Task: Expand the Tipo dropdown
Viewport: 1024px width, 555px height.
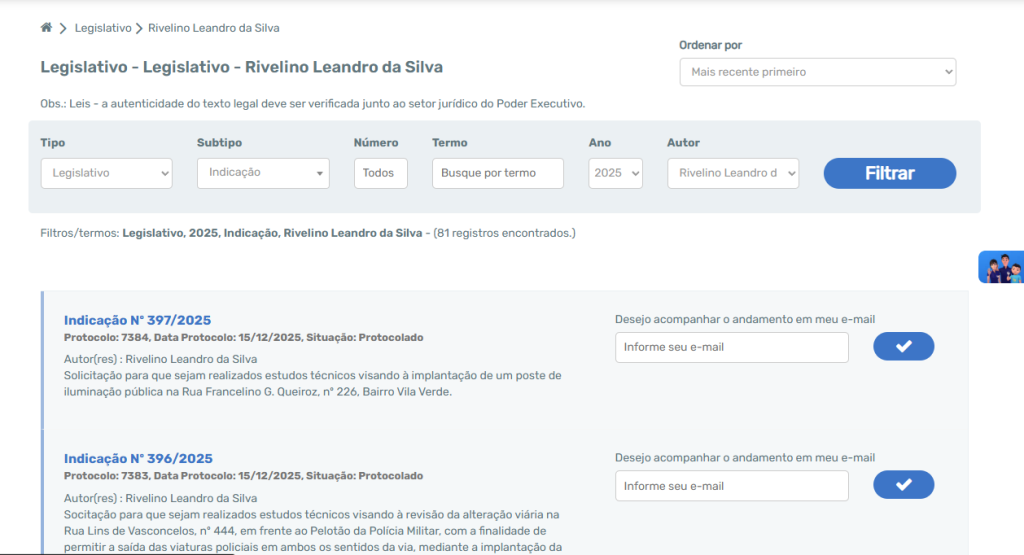Action: tap(106, 173)
